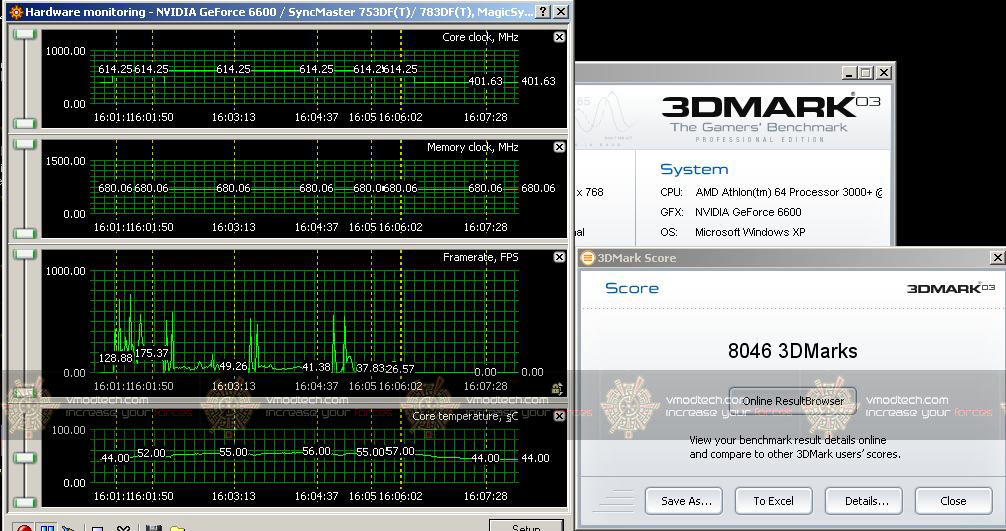This screenshot has width=1006, height=531.
Task: Open Setup in Hardware monitoring window
Action: coord(526,526)
